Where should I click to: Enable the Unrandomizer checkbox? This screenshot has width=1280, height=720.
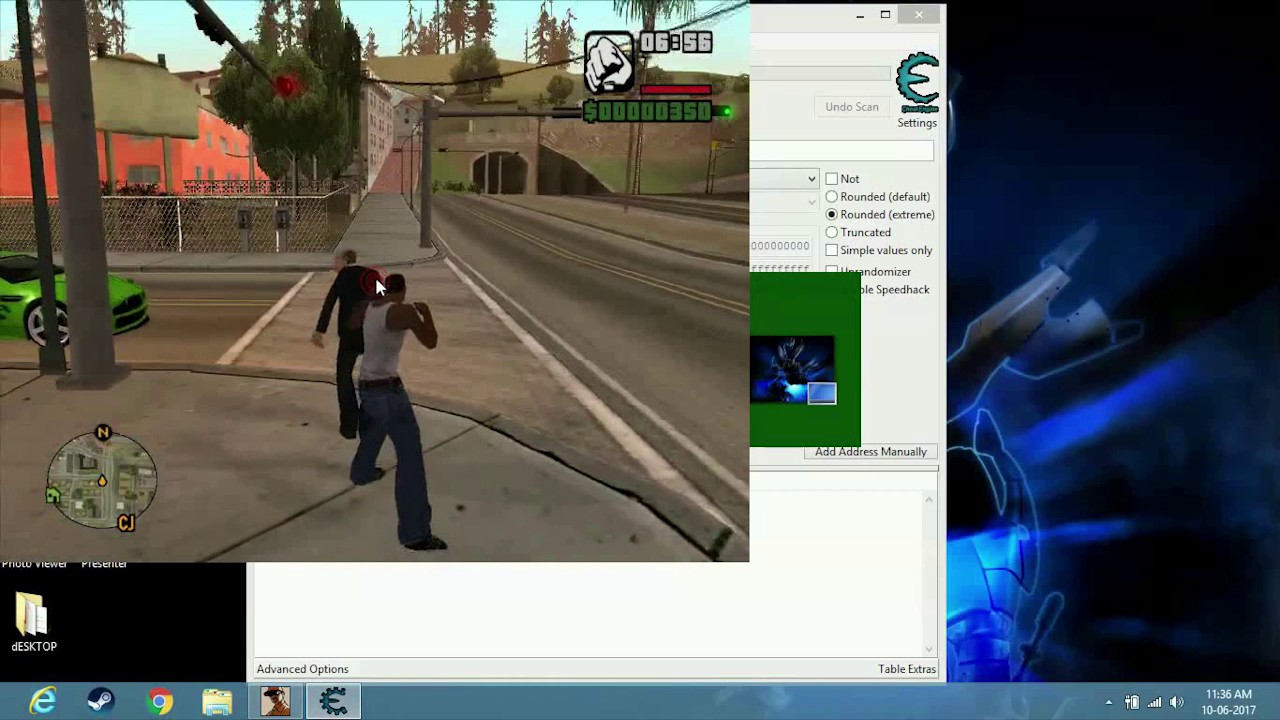[831, 270]
